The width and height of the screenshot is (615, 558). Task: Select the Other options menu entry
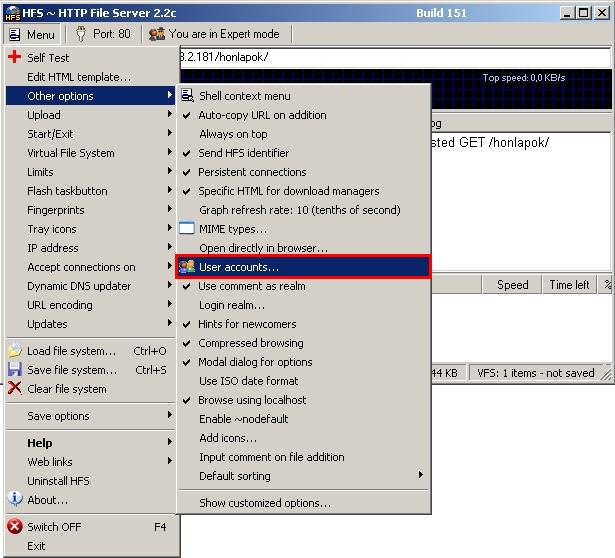tap(90, 96)
